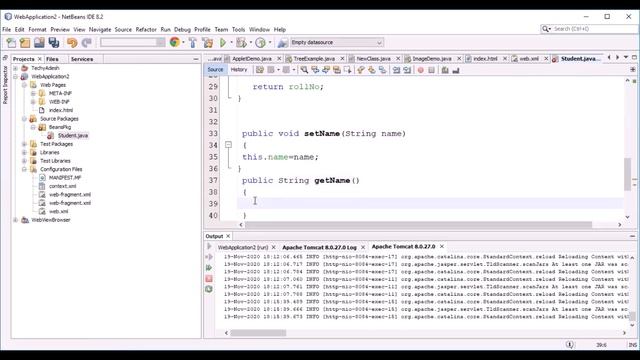Click the Clean and Build icon
Viewport: 640px width, 360px height.
207,42
